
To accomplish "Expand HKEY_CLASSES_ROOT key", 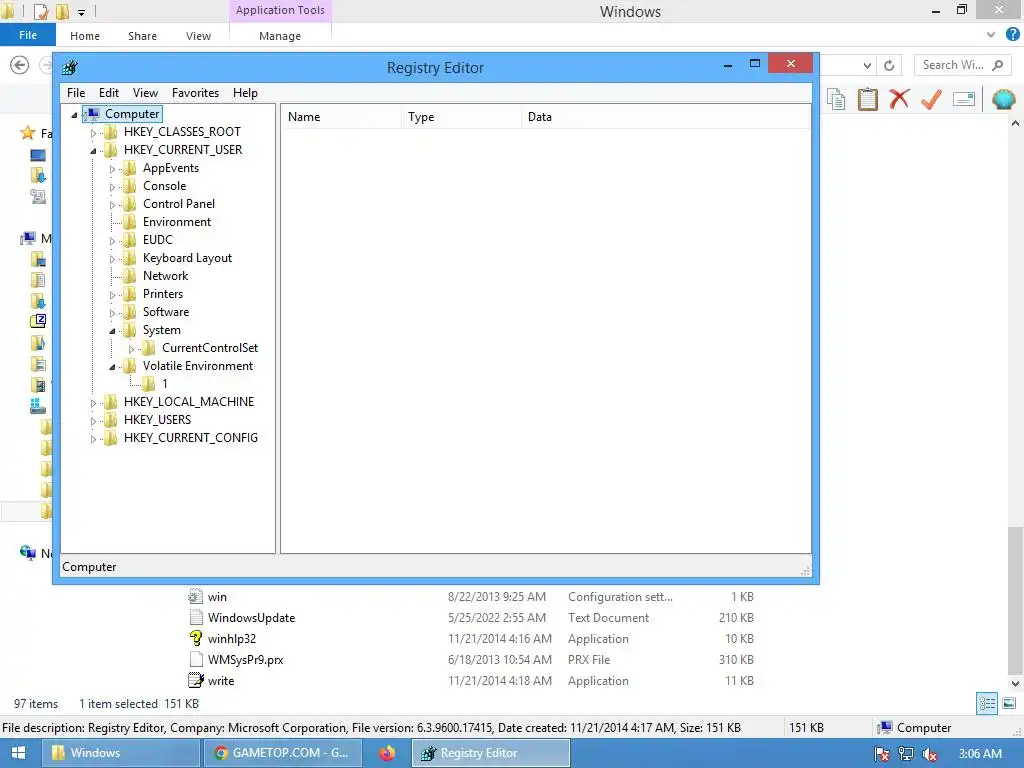I will pos(93,133).
